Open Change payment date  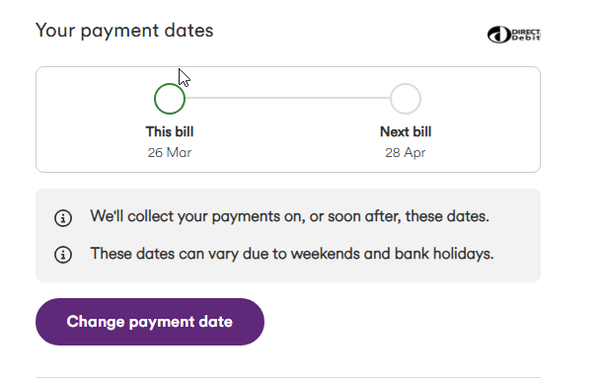150,322
